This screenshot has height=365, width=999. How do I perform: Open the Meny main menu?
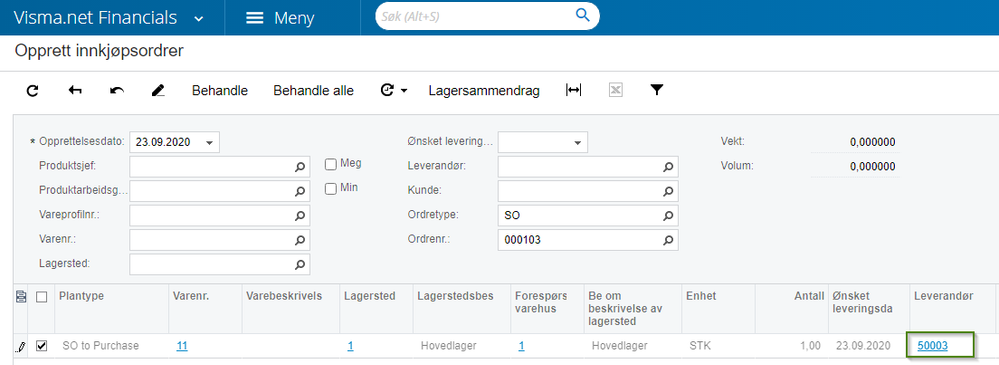click(x=280, y=18)
